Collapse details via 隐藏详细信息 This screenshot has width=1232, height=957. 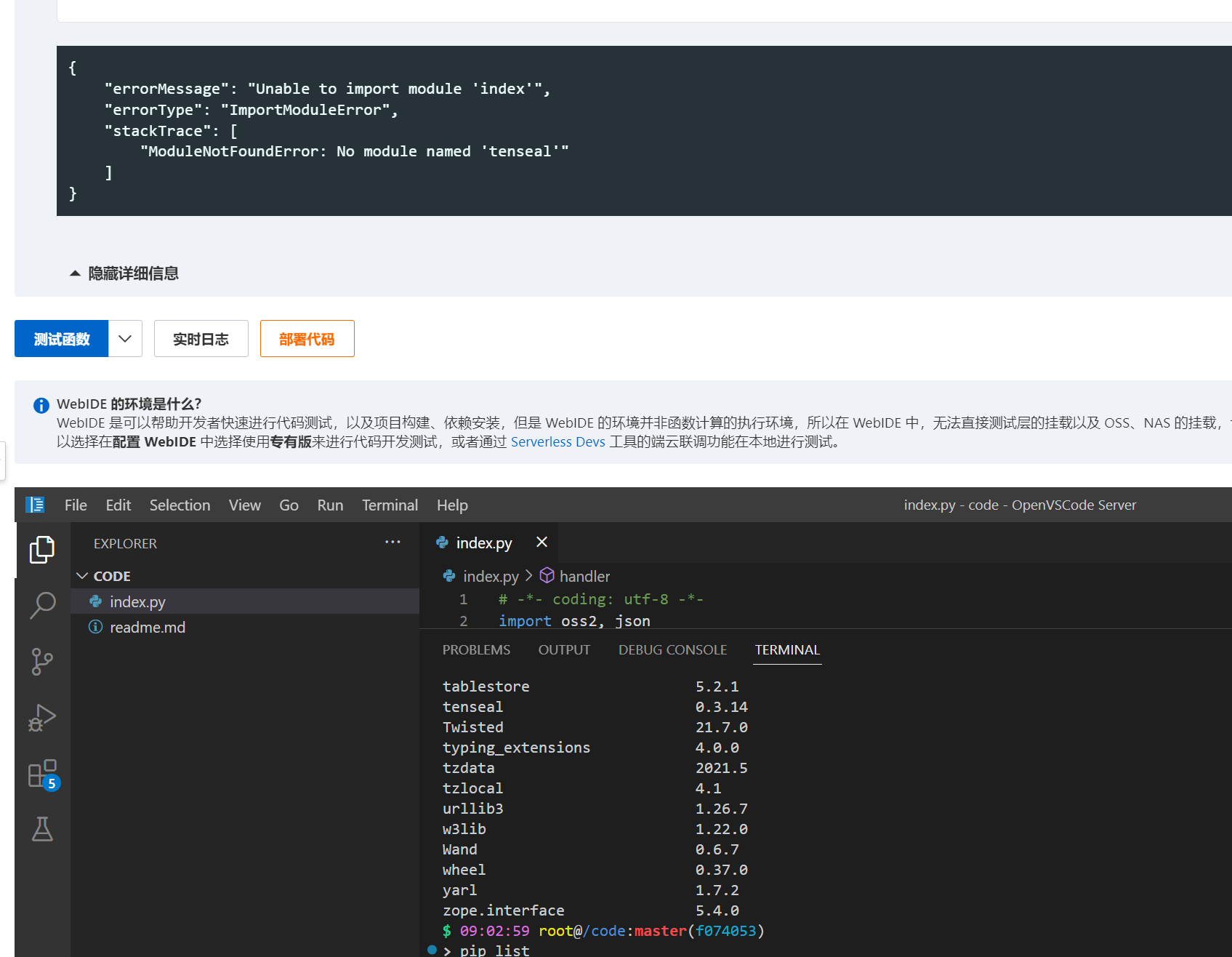124,273
